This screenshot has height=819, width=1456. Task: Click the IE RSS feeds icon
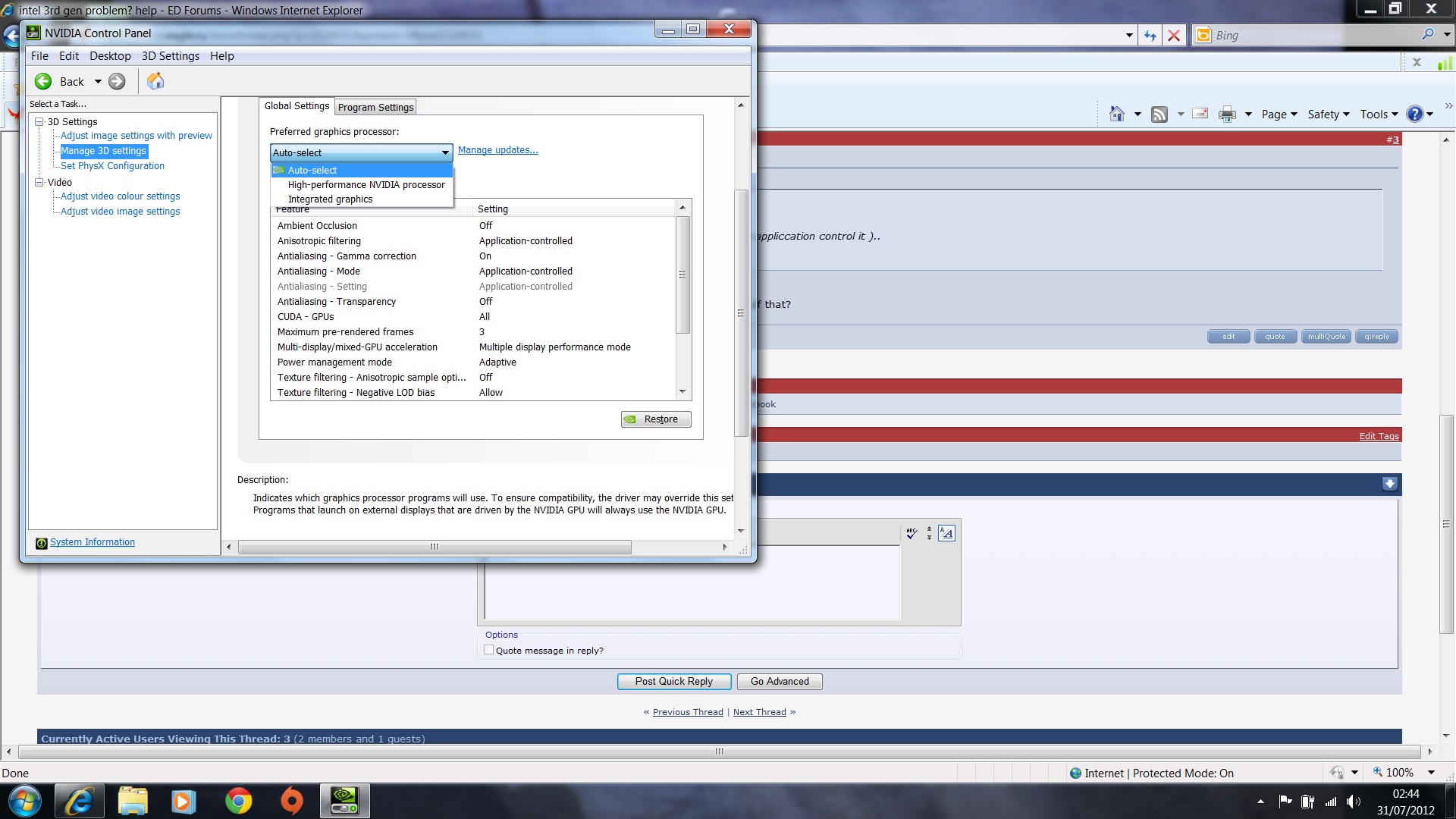pyautogui.click(x=1159, y=114)
